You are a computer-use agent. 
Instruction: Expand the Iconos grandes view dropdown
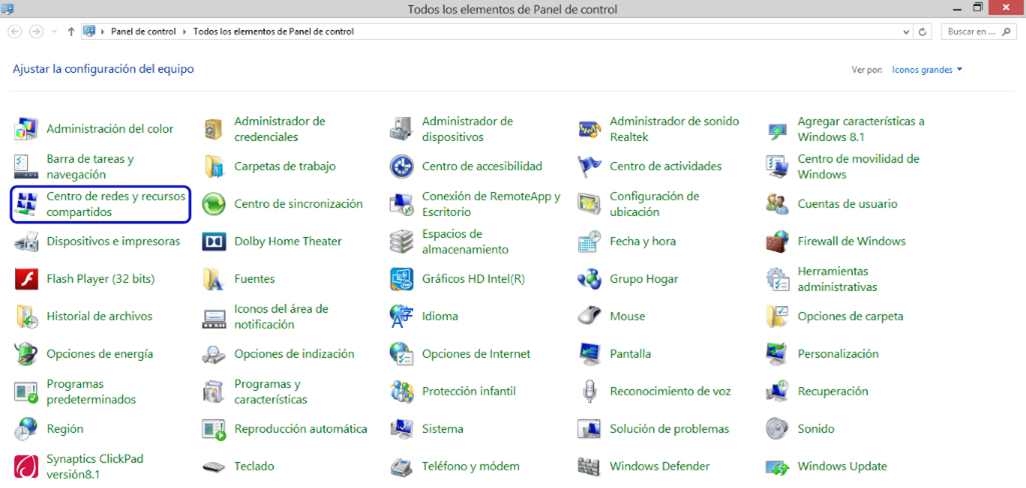[x=927, y=69]
